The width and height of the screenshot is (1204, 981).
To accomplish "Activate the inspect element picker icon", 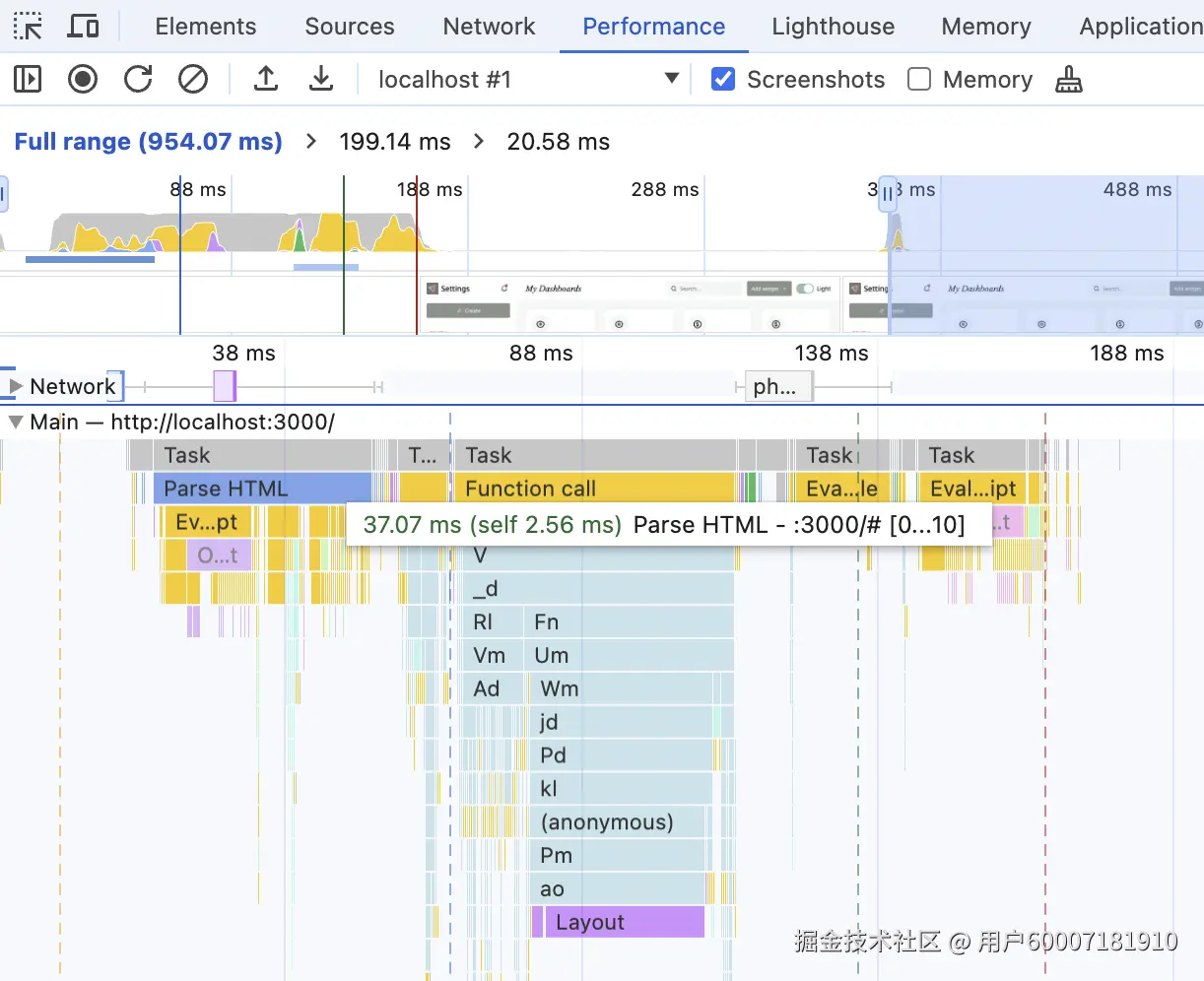I will coord(28,27).
